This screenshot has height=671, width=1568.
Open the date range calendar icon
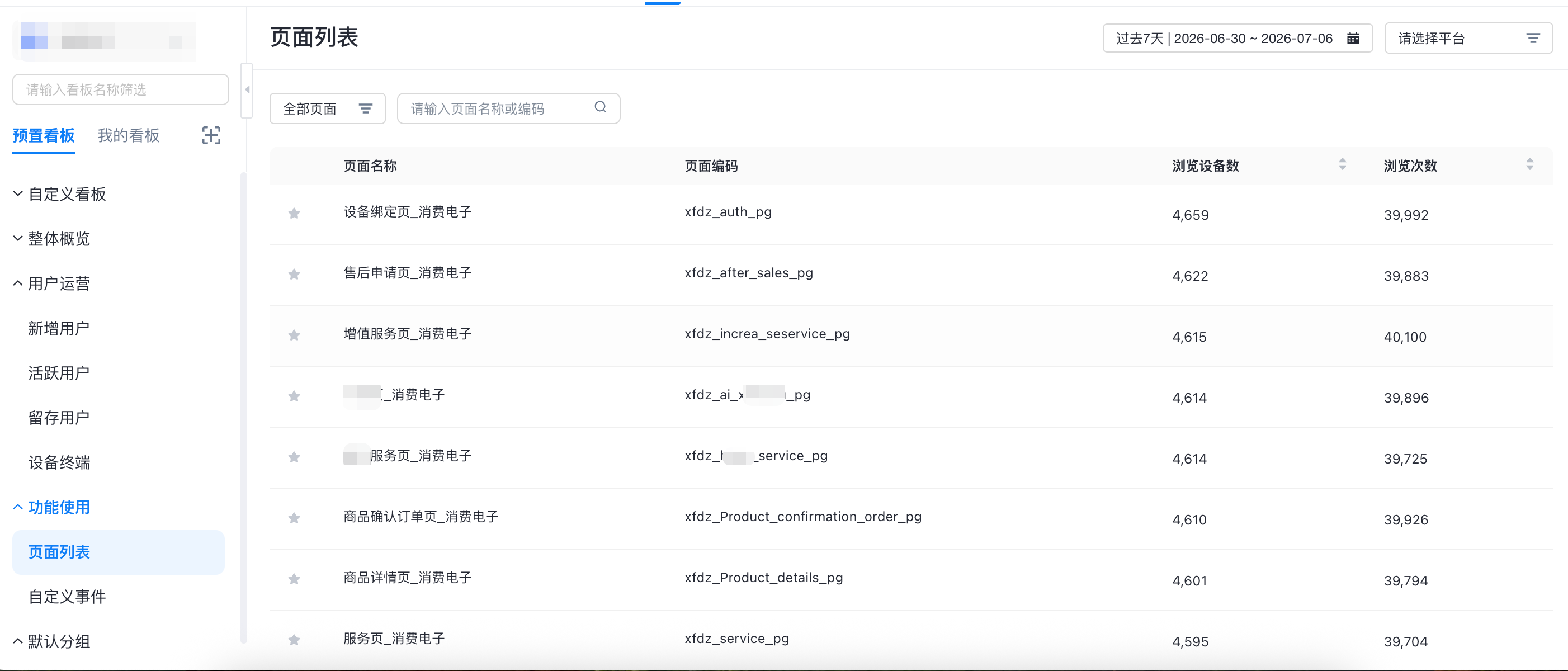pyautogui.click(x=1353, y=39)
